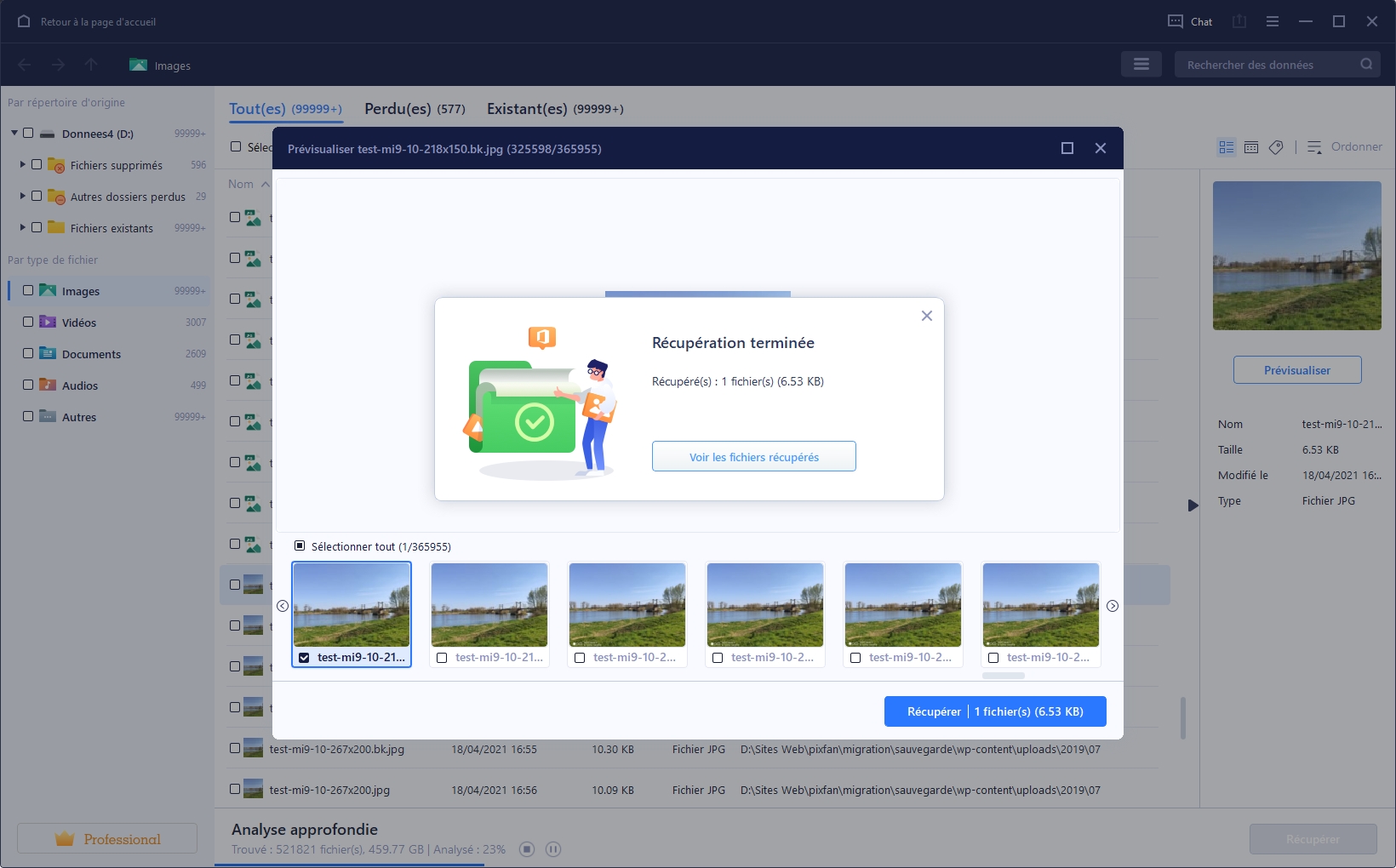This screenshot has height=868, width=1396.
Task: Click the filter menu icon beside search
Action: click(1141, 64)
